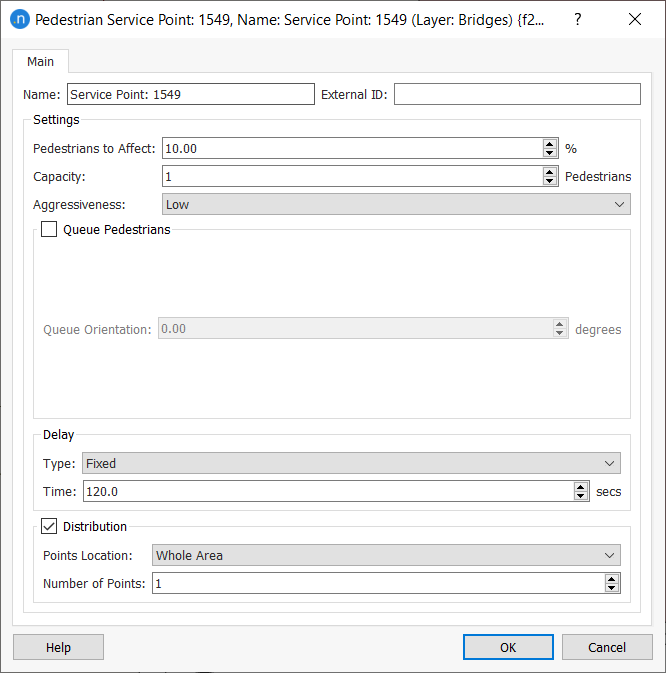Click the Cancel button
Screen dimensions: 666x673
(607, 647)
